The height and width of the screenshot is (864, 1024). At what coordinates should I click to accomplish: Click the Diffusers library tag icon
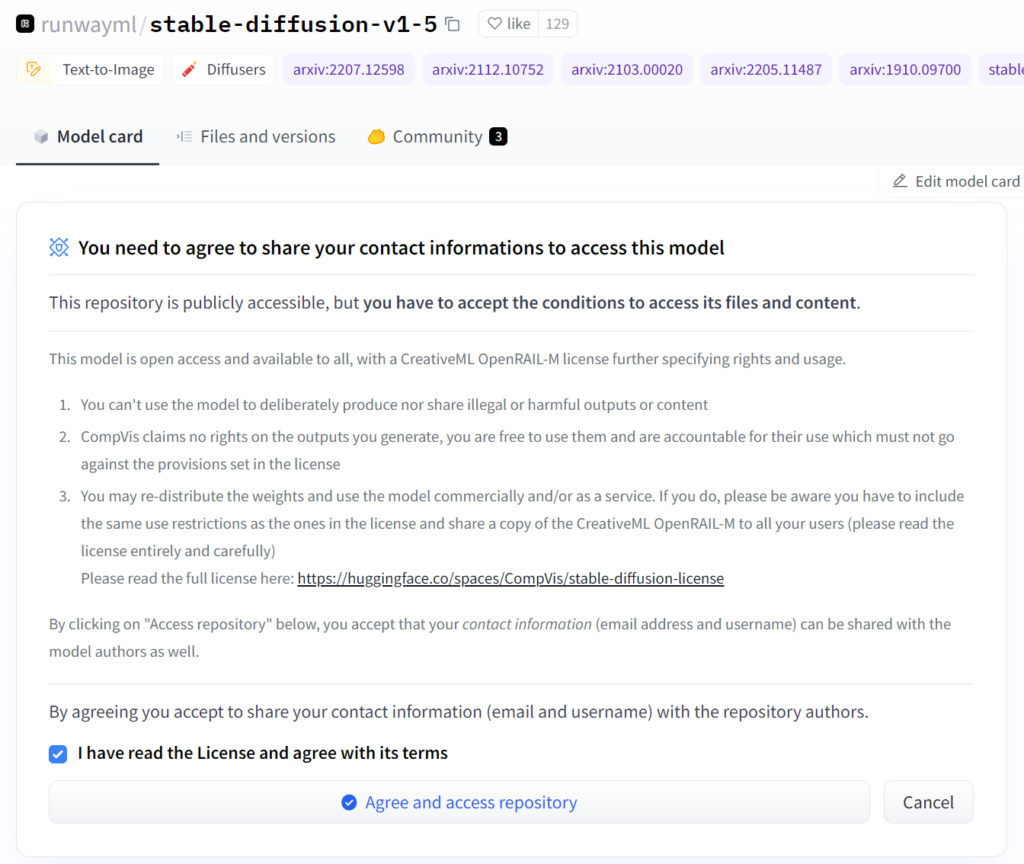(190, 70)
